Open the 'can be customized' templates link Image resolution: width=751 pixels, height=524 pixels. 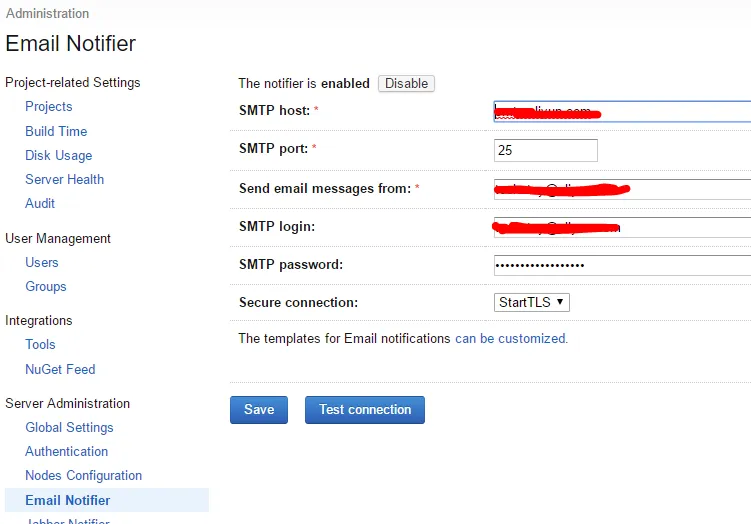(511, 339)
